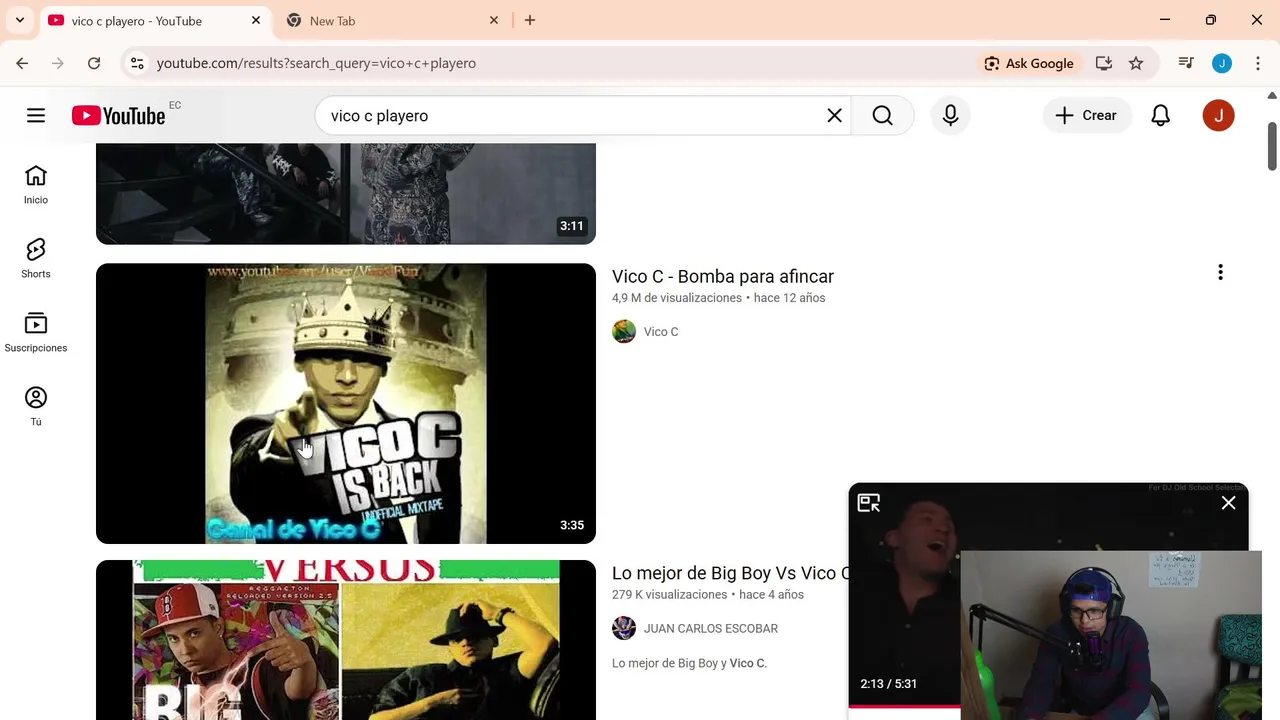Go to YouTube home via logo
The width and height of the screenshot is (1280, 720).
[119, 116]
